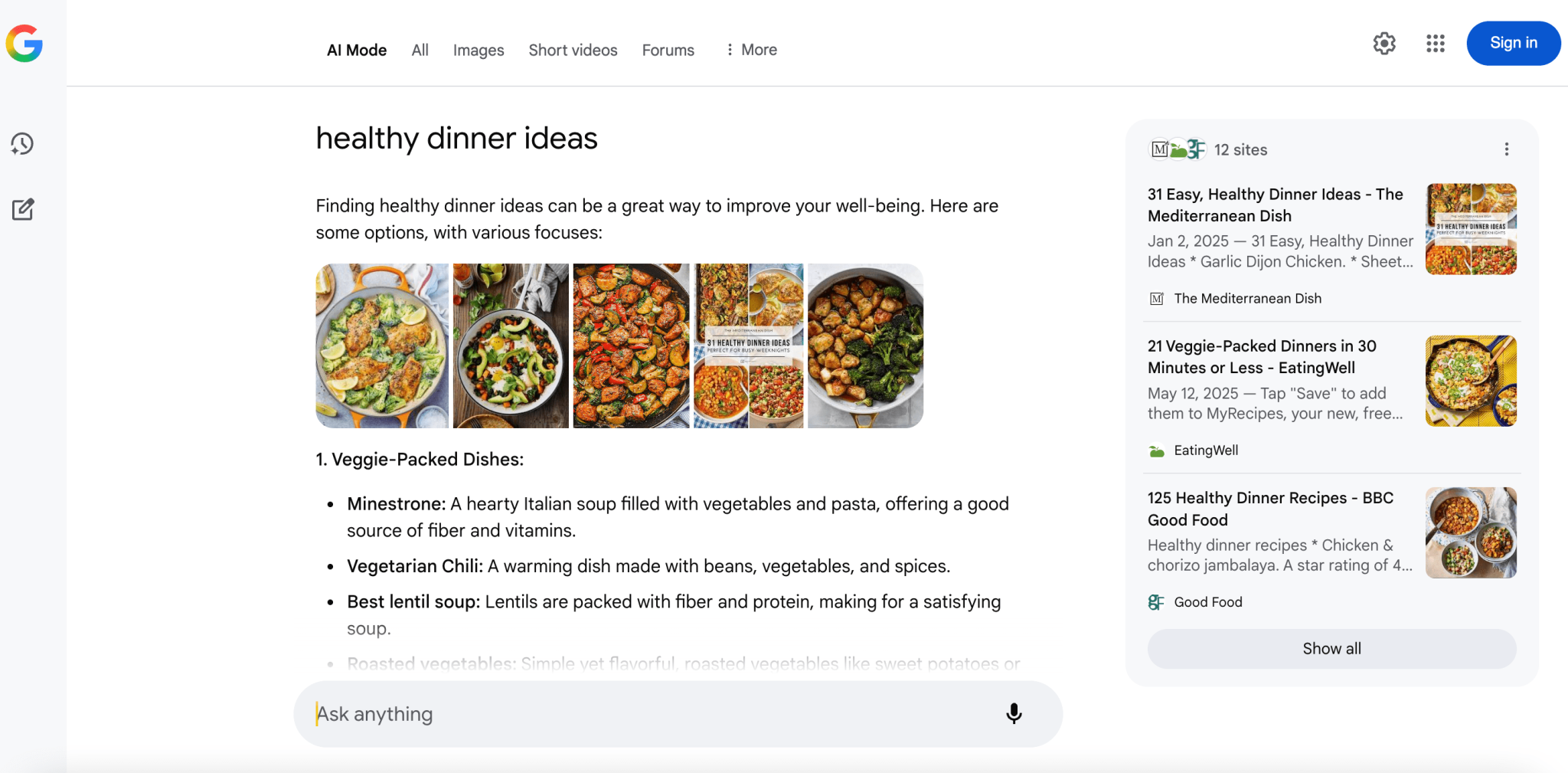The width and height of the screenshot is (1568, 773).
Task: Click the 12 sites favicon stack
Action: 1178,149
